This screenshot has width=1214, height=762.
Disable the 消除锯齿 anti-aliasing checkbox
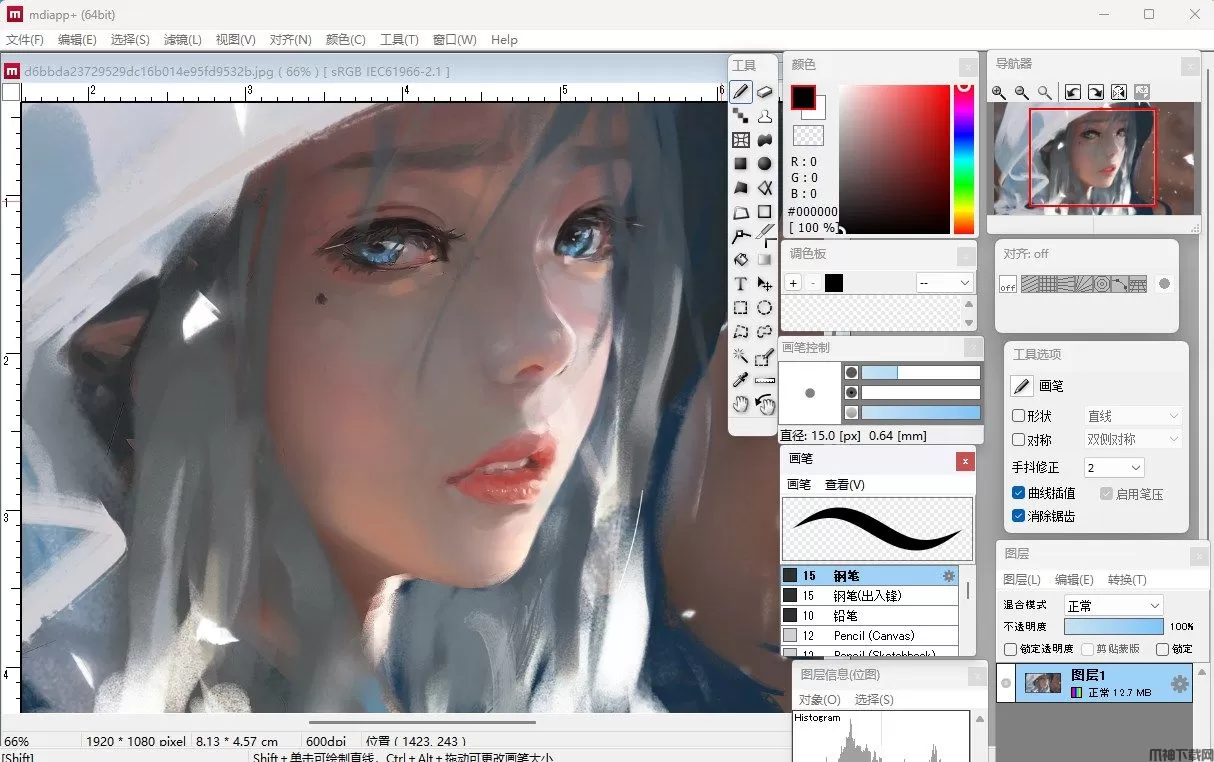(1019, 516)
